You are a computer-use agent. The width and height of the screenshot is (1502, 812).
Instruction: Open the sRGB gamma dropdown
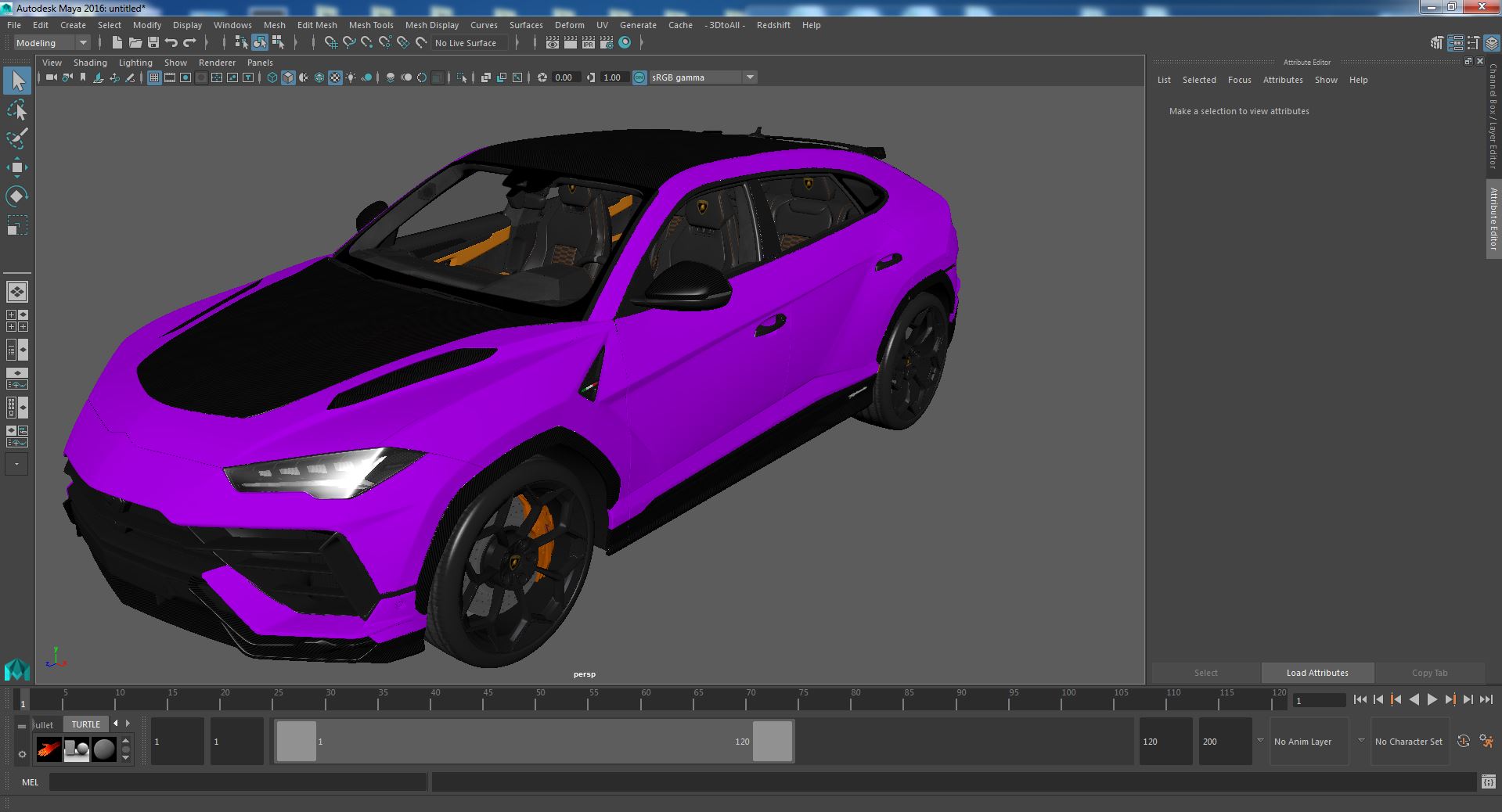(750, 77)
